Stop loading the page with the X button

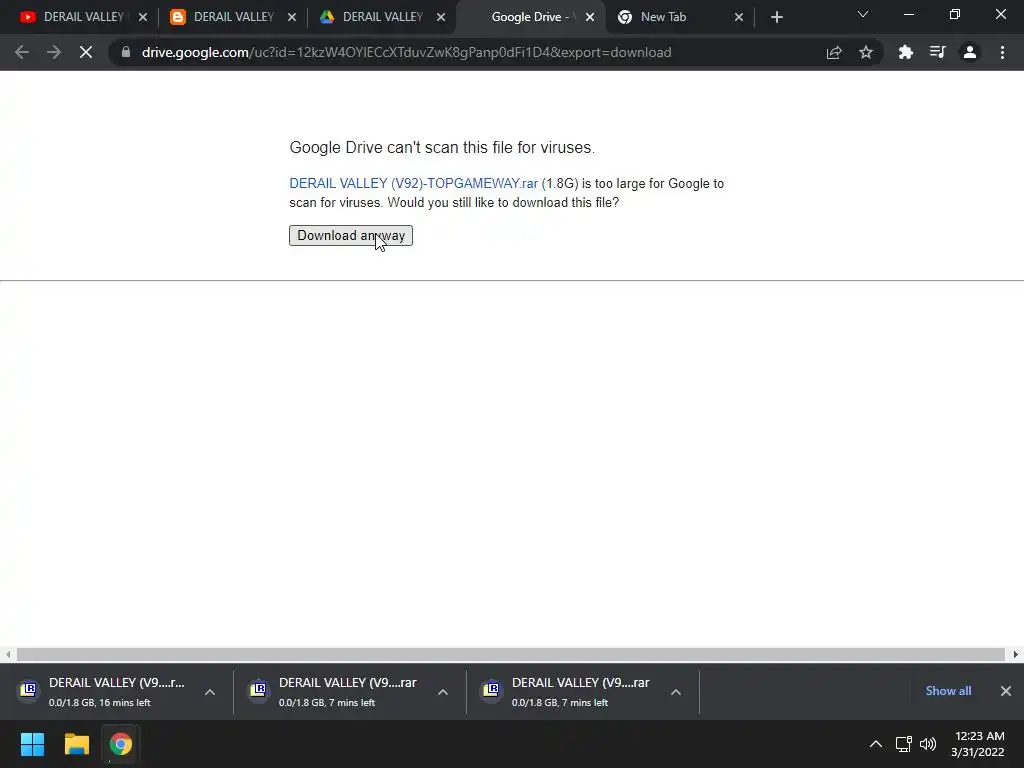(86, 52)
